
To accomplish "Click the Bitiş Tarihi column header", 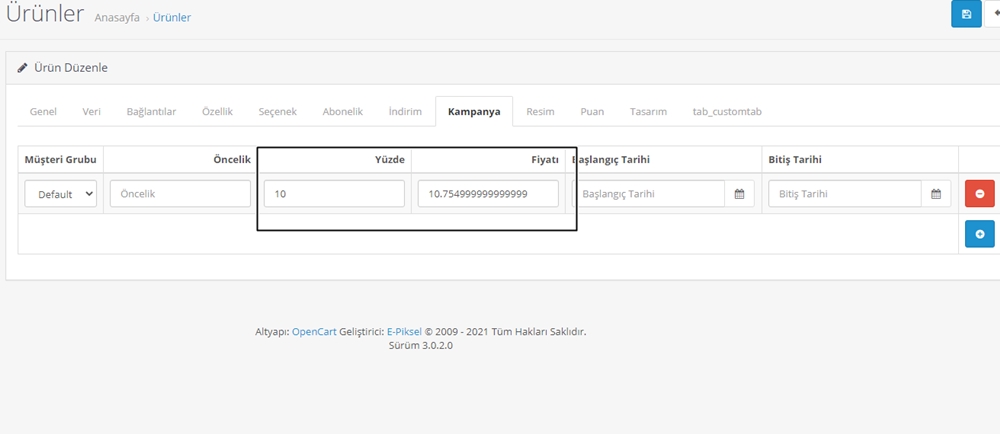I will pos(795,159).
